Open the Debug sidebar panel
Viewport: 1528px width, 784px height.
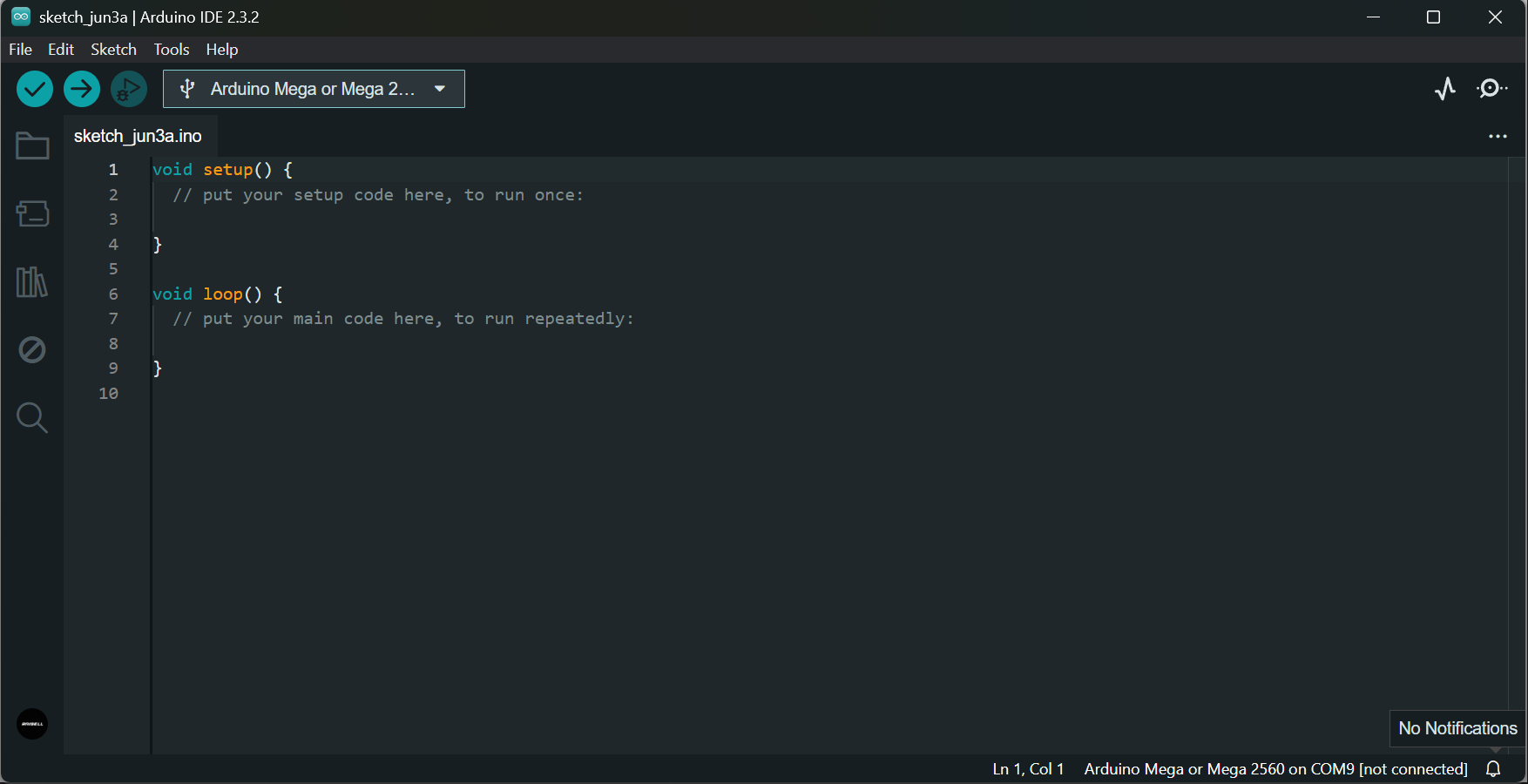[x=32, y=349]
